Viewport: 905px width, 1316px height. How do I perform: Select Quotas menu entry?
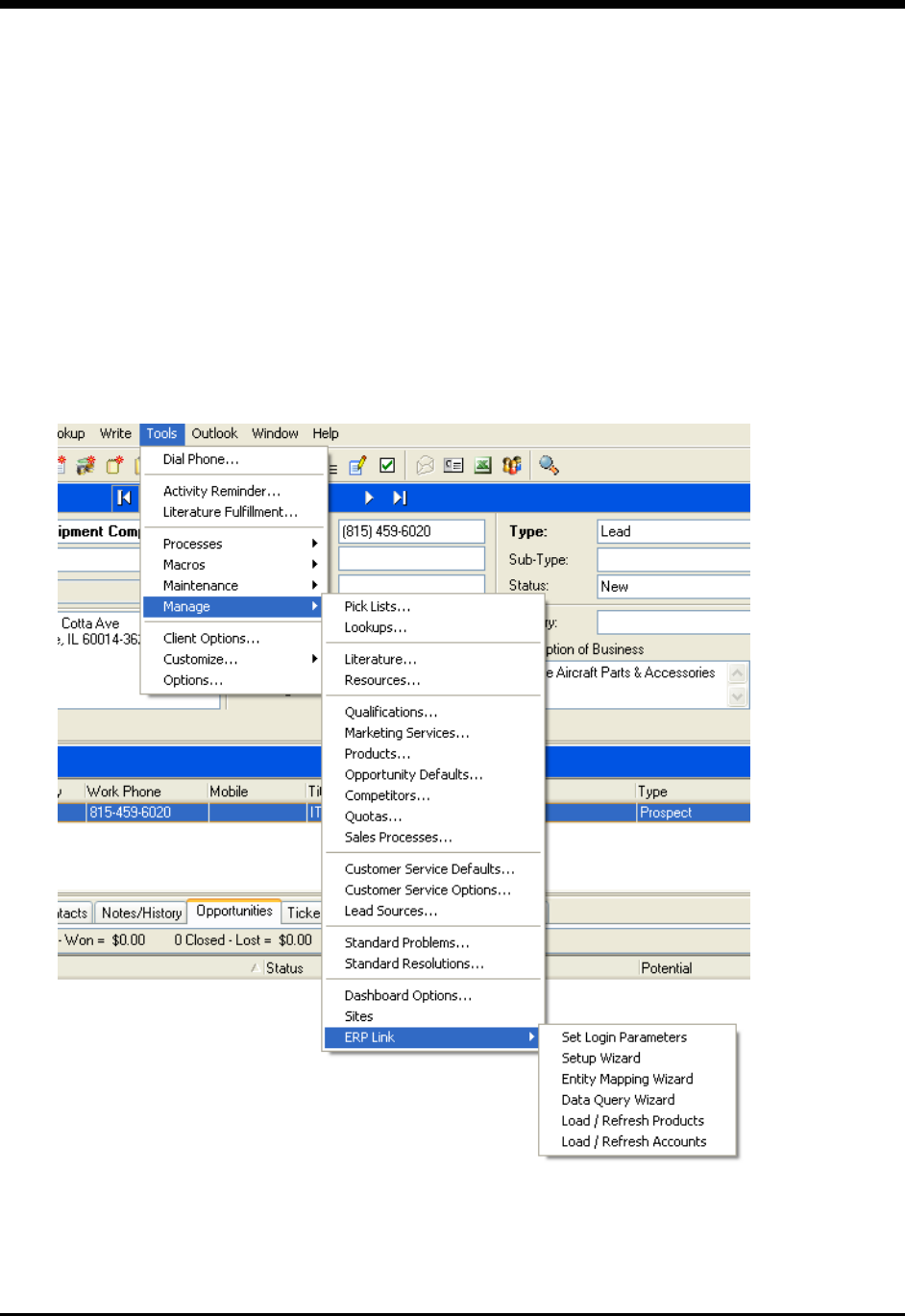432,817
